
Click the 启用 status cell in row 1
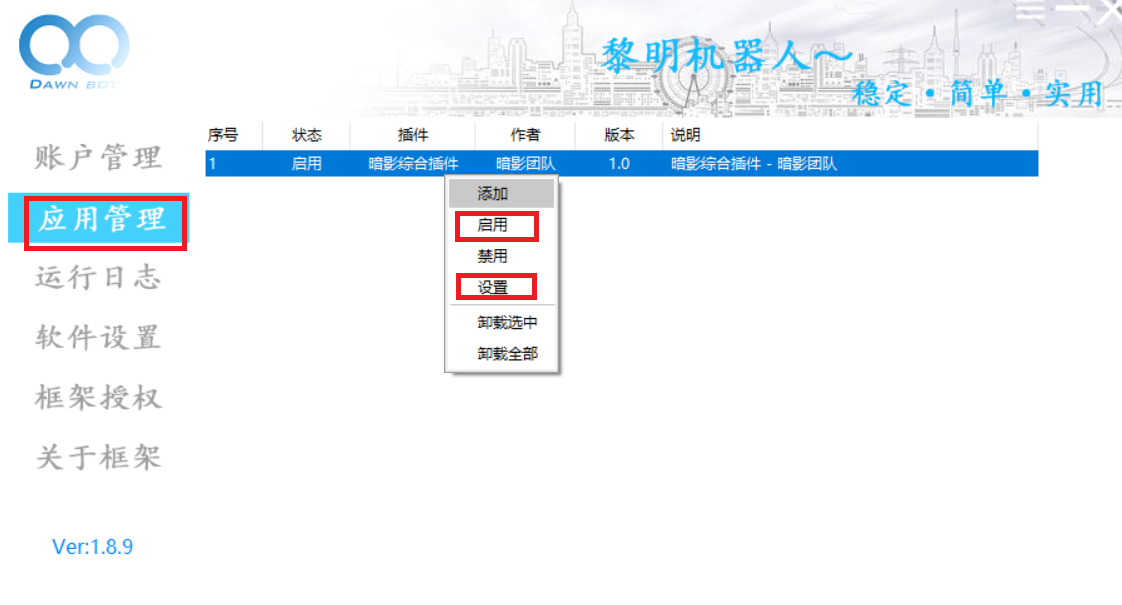tap(306, 163)
